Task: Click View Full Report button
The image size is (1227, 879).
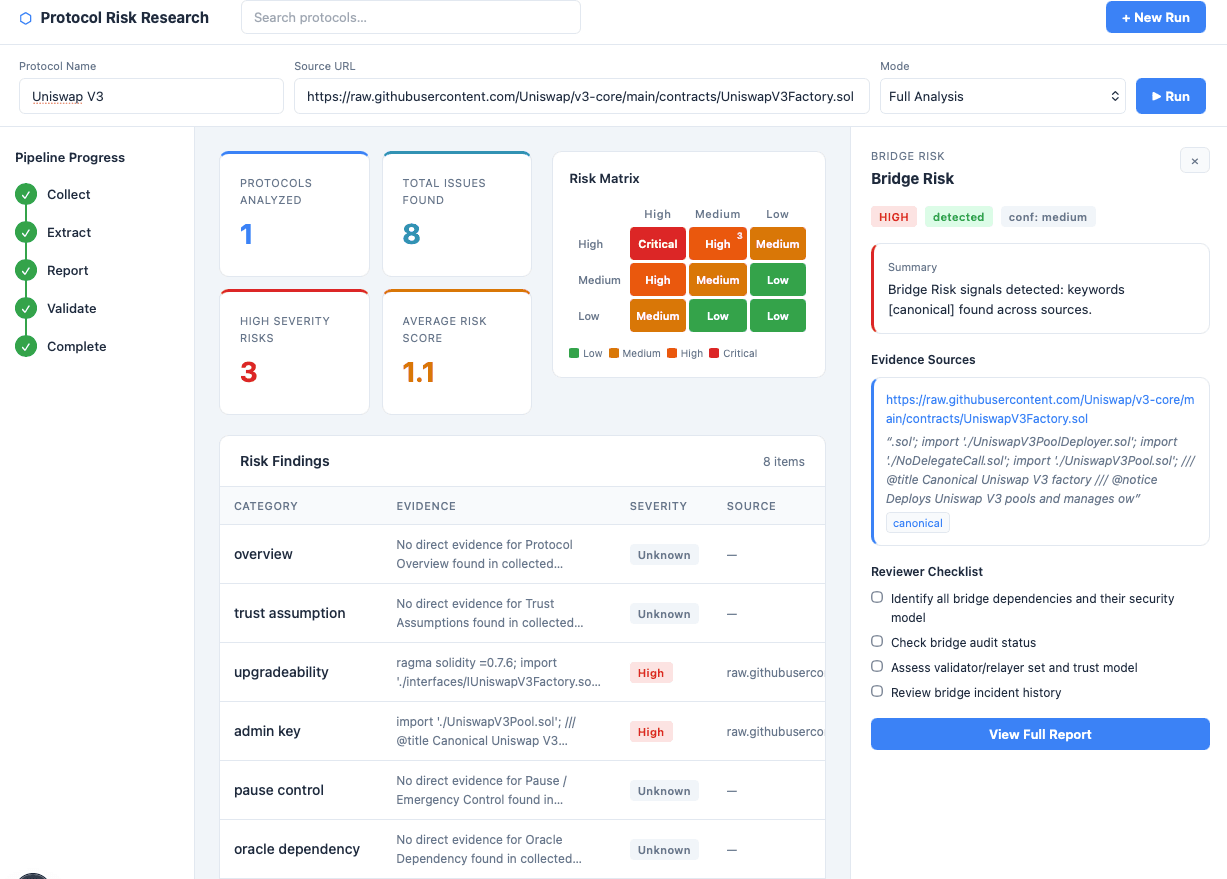Action: point(1040,734)
